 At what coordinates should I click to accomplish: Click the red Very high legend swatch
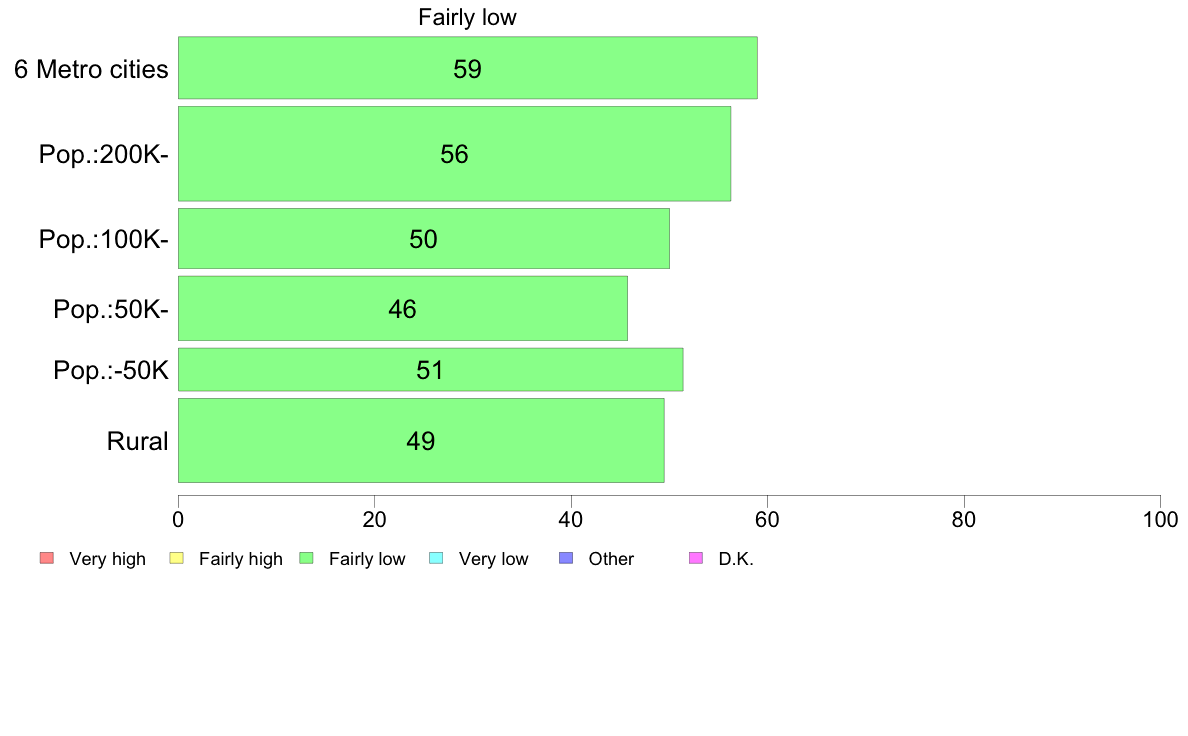click(x=46, y=558)
